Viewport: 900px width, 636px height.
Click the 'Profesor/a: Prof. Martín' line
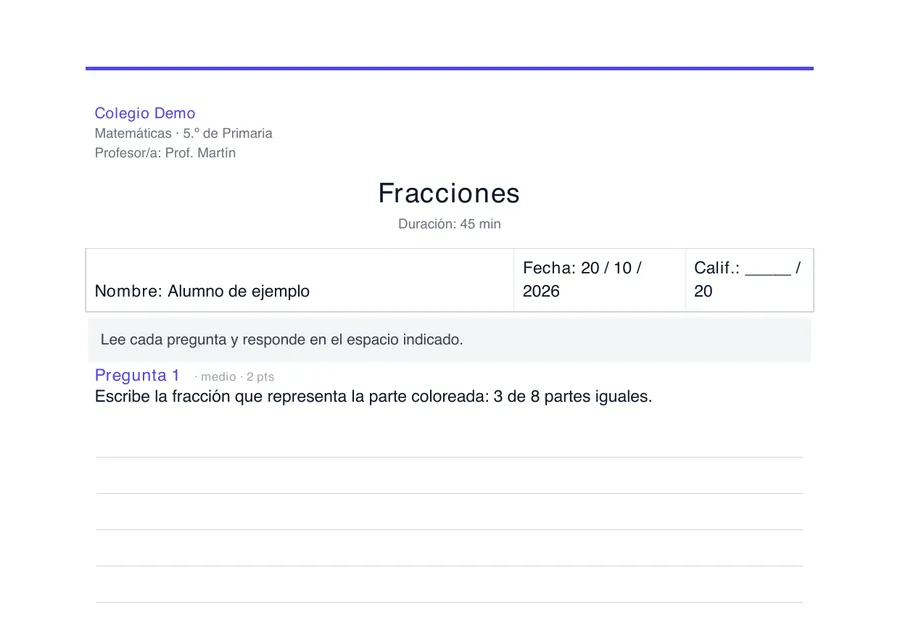(x=165, y=153)
